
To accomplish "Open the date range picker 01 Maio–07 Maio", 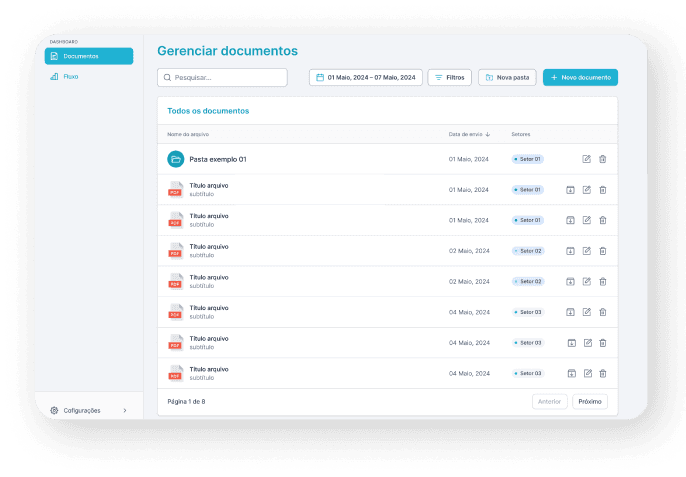I will tap(365, 77).
